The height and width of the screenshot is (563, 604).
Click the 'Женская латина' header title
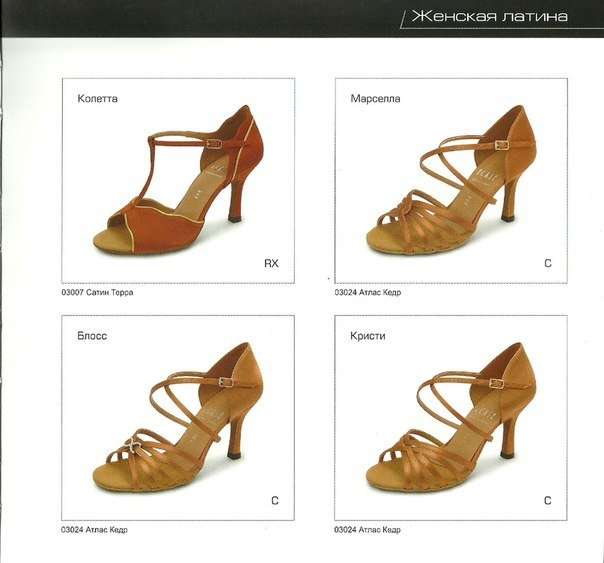pos(490,16)
